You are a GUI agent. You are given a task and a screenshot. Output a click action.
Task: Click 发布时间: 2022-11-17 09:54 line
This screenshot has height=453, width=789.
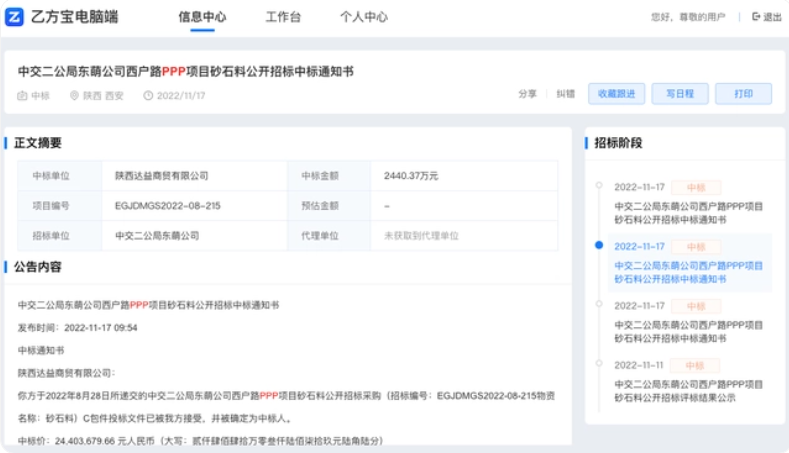pos(77,328)
